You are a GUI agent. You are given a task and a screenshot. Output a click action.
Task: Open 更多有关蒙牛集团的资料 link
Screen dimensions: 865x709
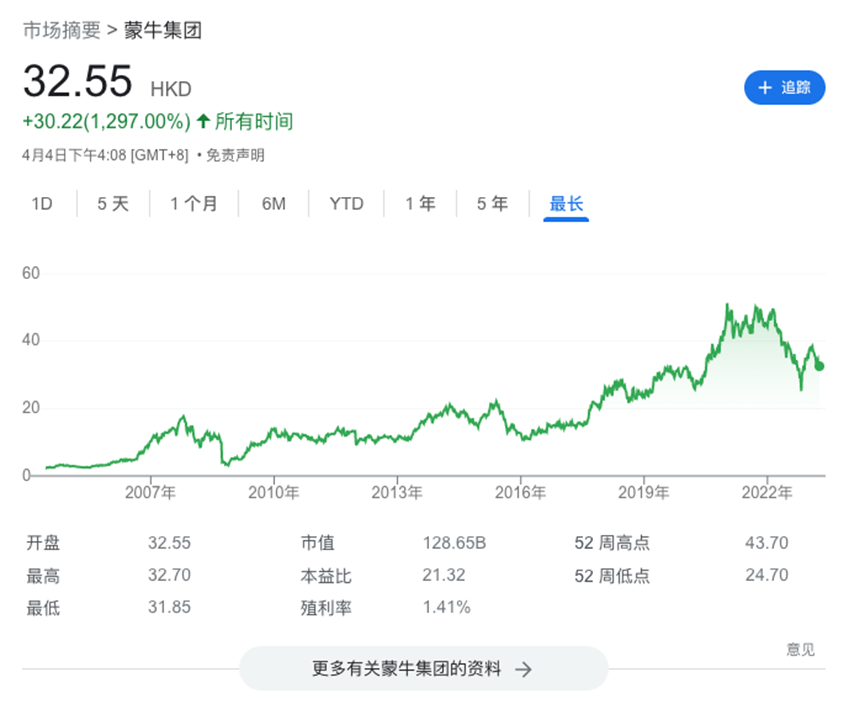click(x=423, y=669)
